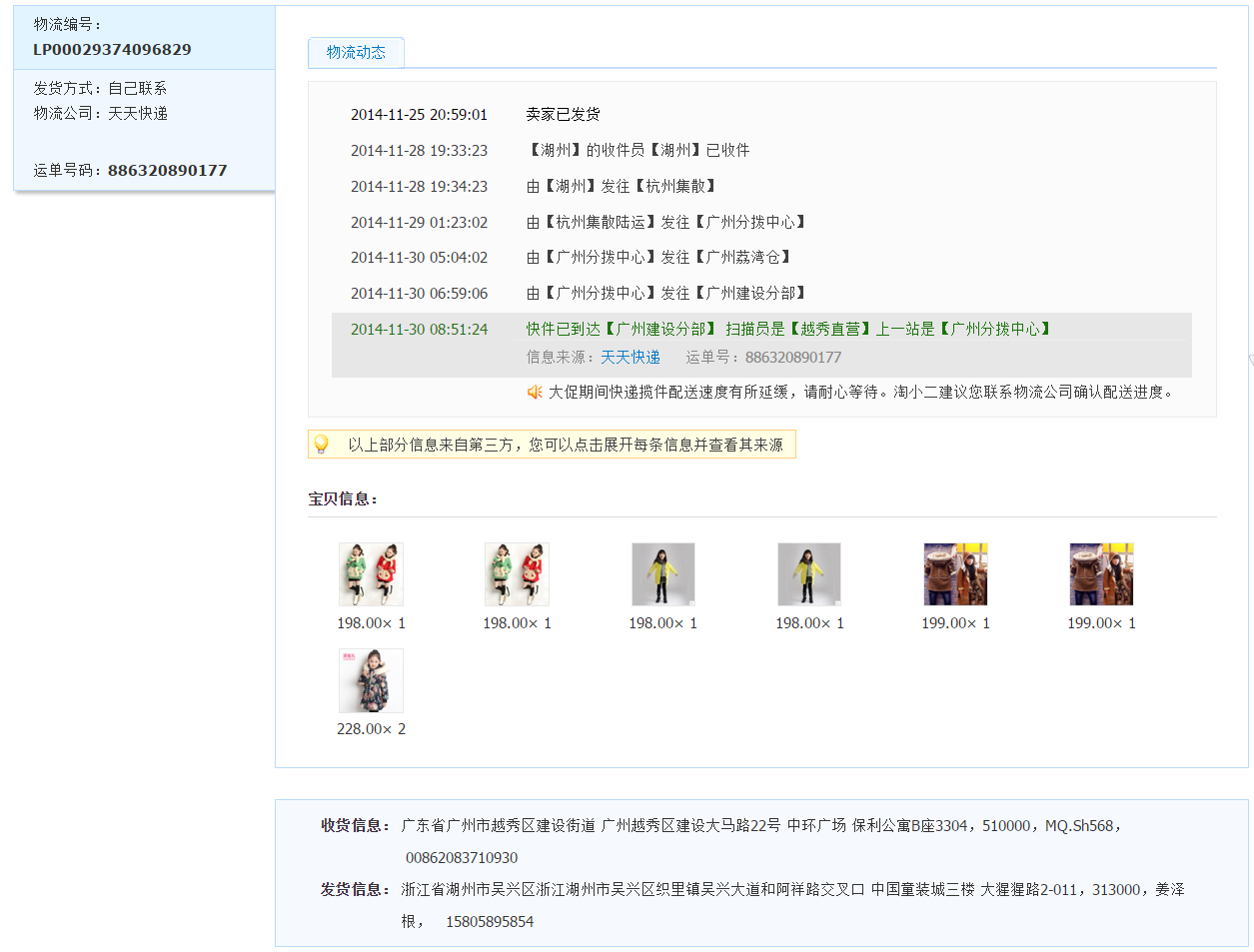Click the 228.00× 2 price label
Image resolution: width=1254 pixels, height=952 pixels.
pyautogui.click(x=371, y=728)
